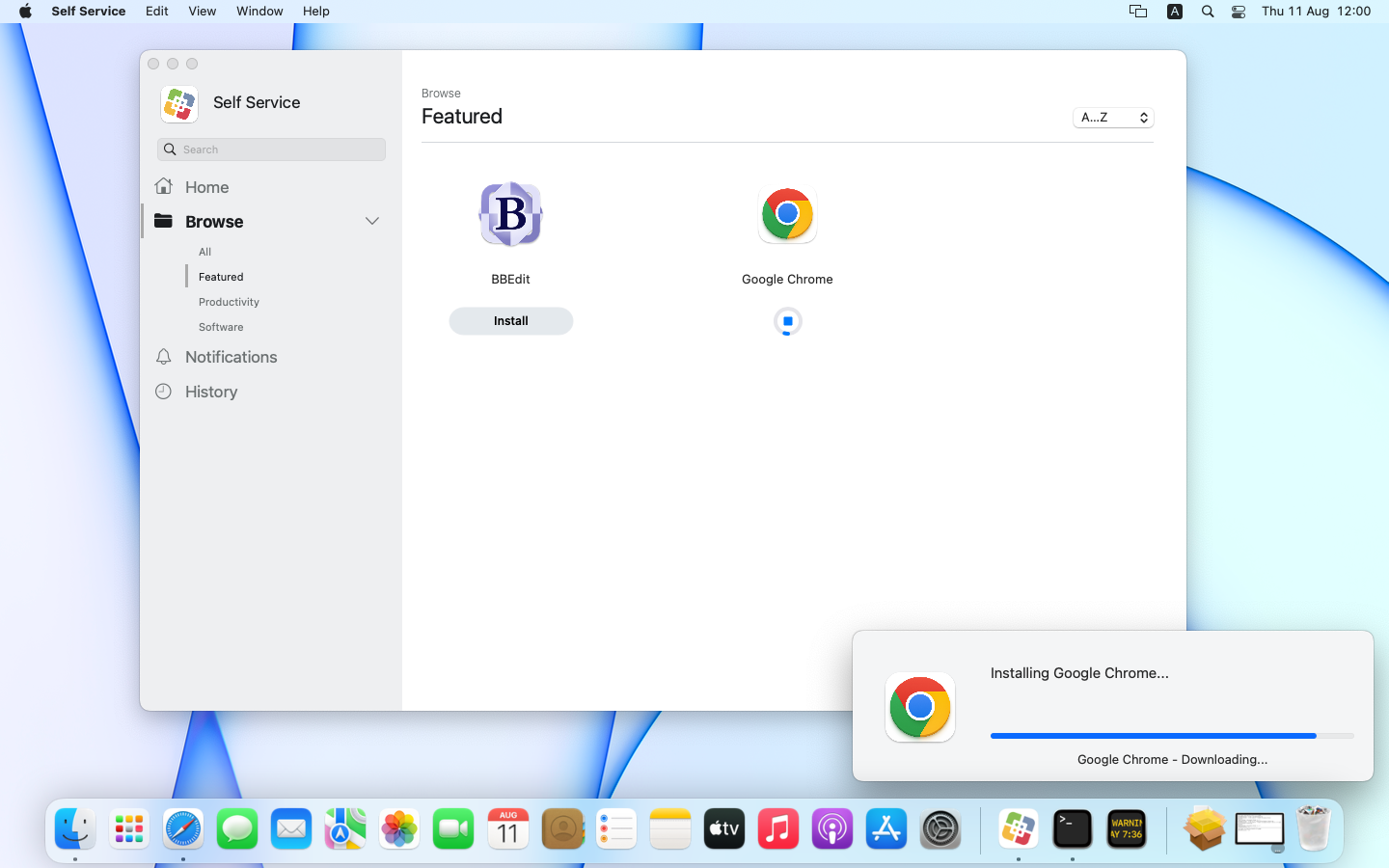Image resolution: width=1389 pixels, height=868 pixels.
Task: Launch Terminal from the Dock
Action: point(1072,829)
